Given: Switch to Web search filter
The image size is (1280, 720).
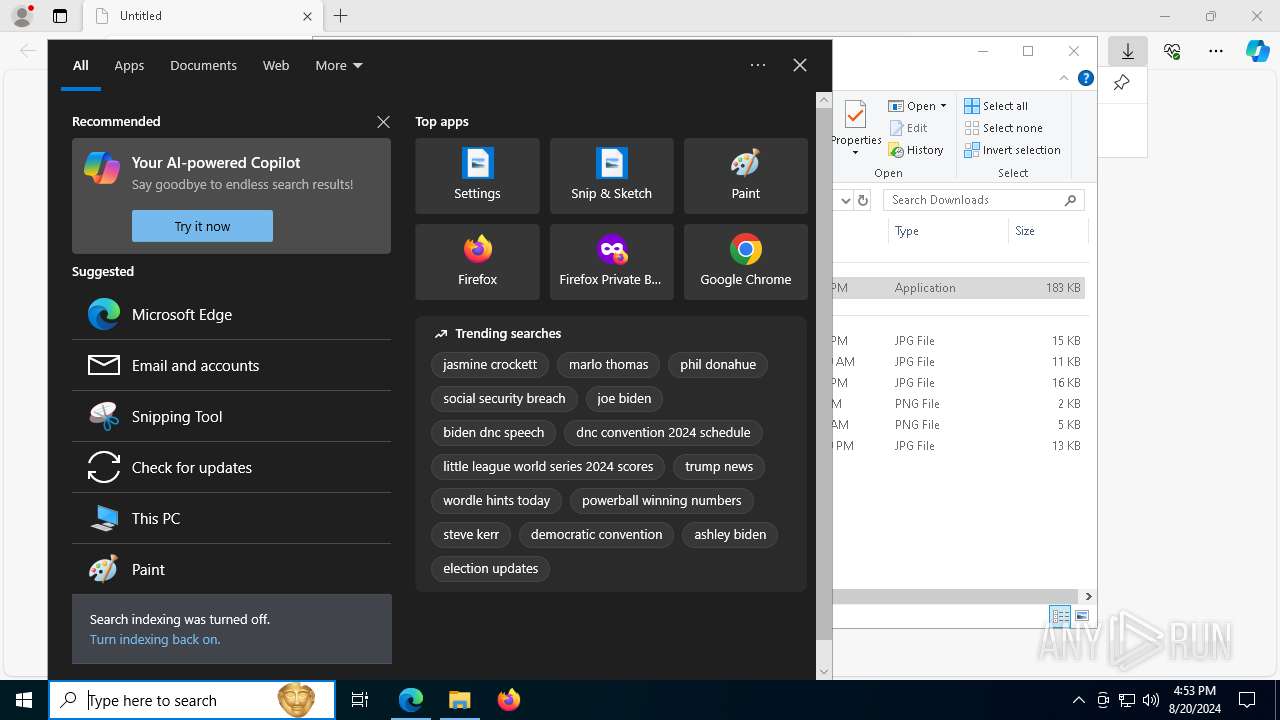Looking at the screenshot, I should 276,65.
